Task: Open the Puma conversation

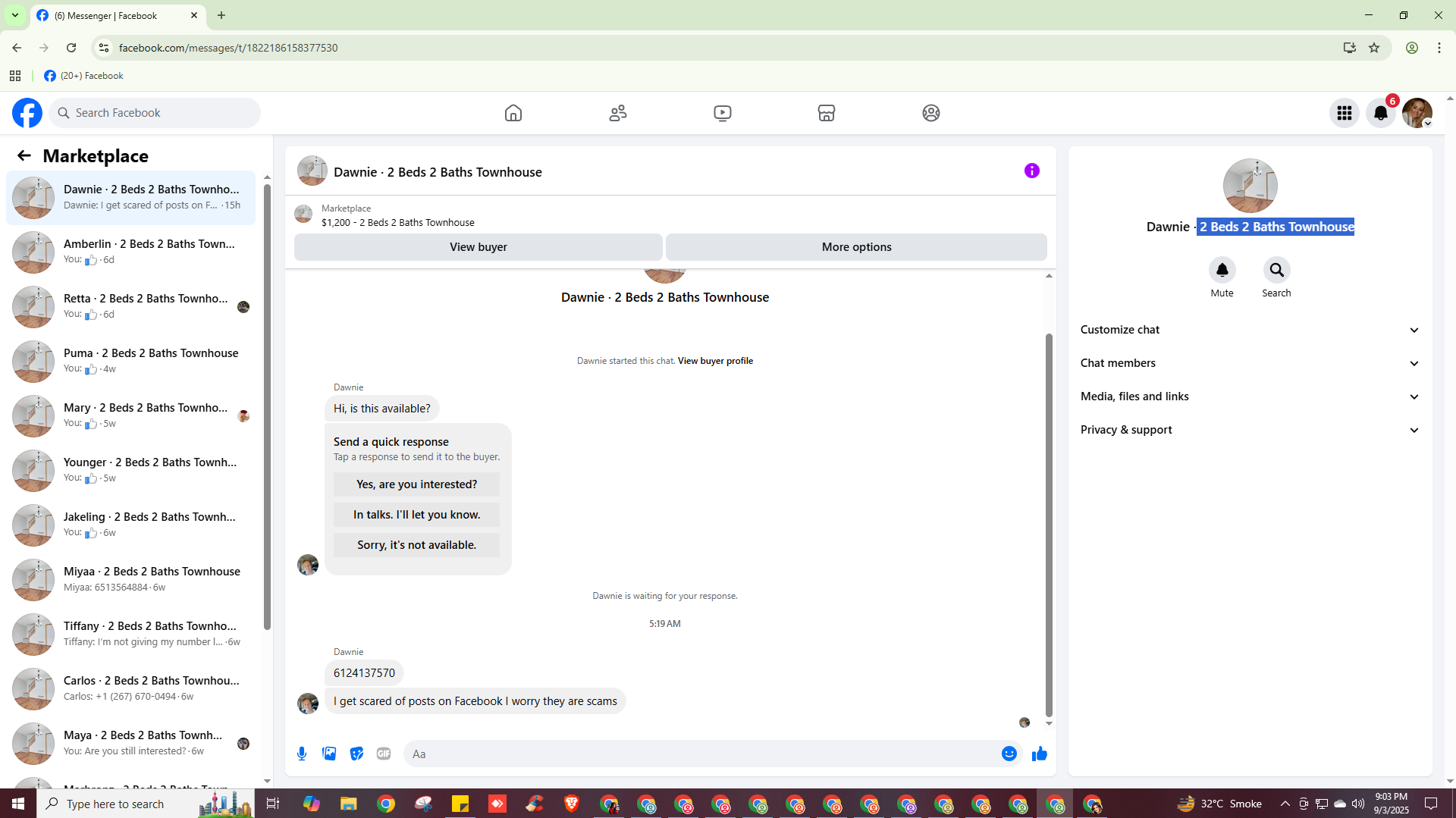Action: tap(130, 362)
